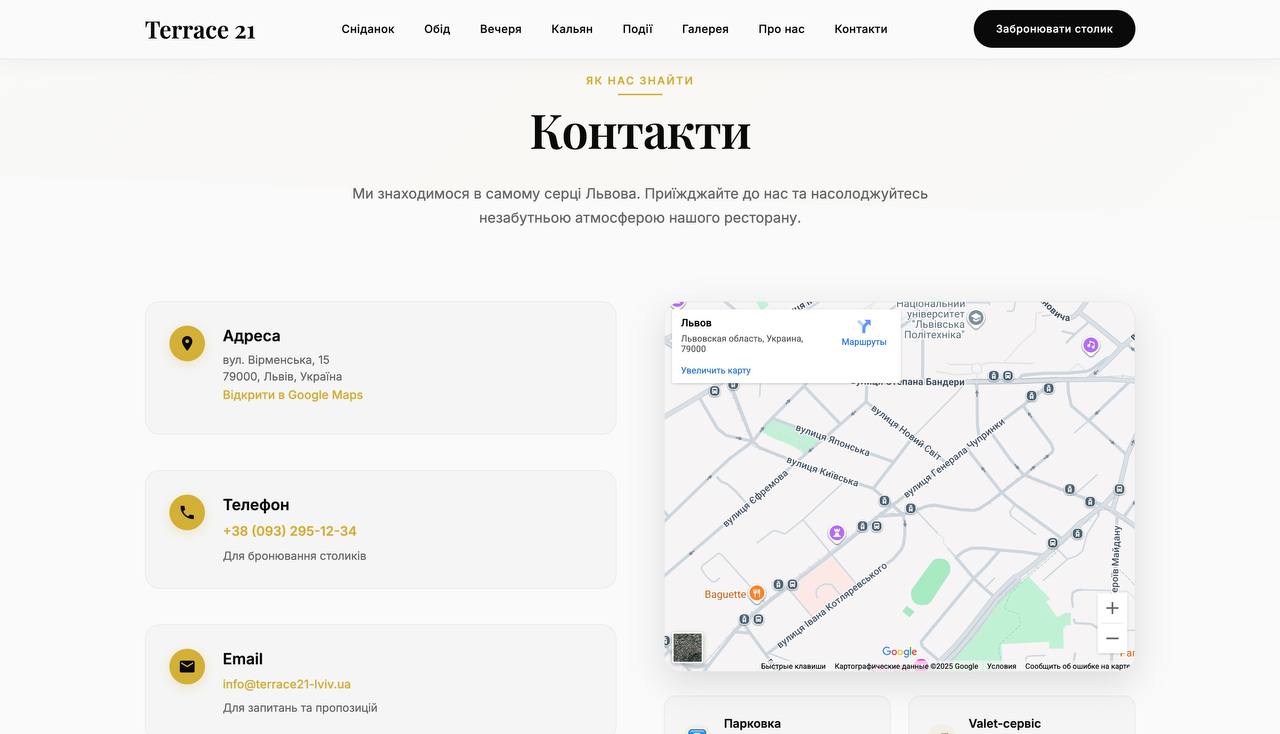Navigate to Події

[638, 29]
